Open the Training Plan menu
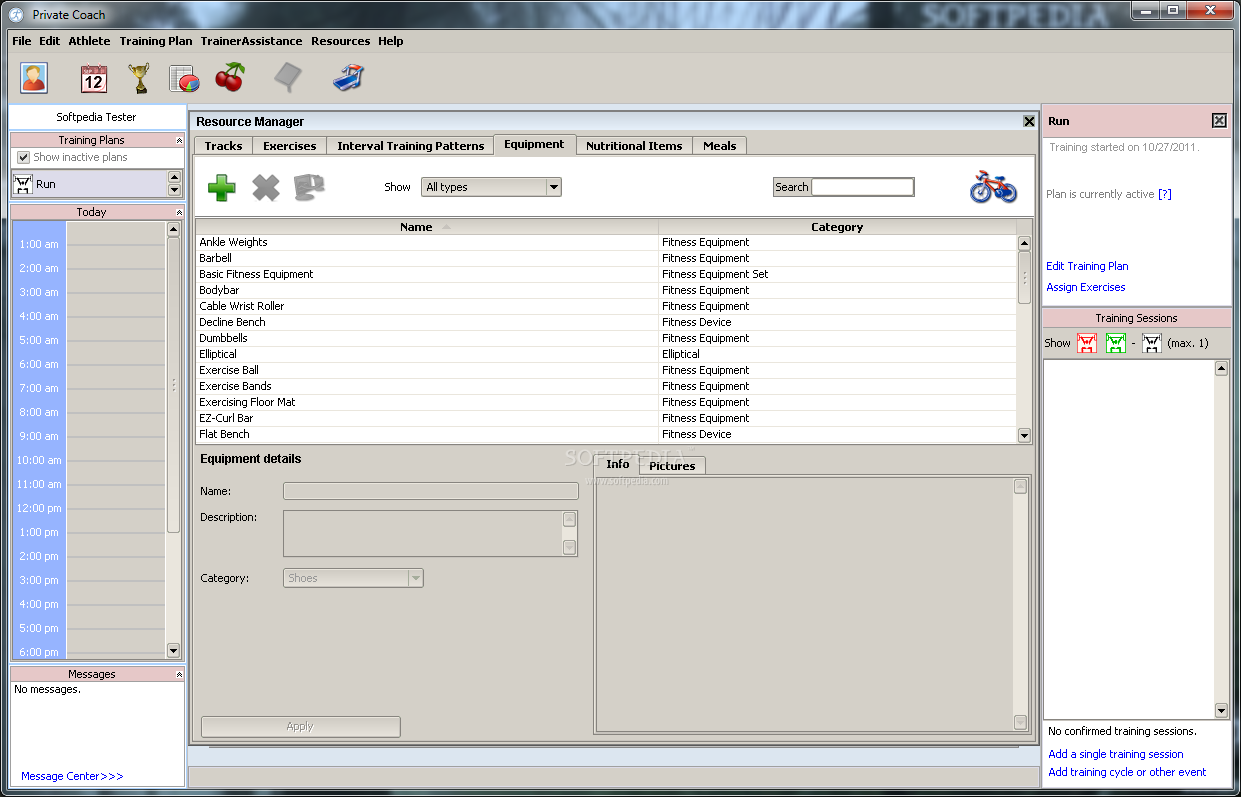Viewport: 1241px width, 797px height. (156, 41)
